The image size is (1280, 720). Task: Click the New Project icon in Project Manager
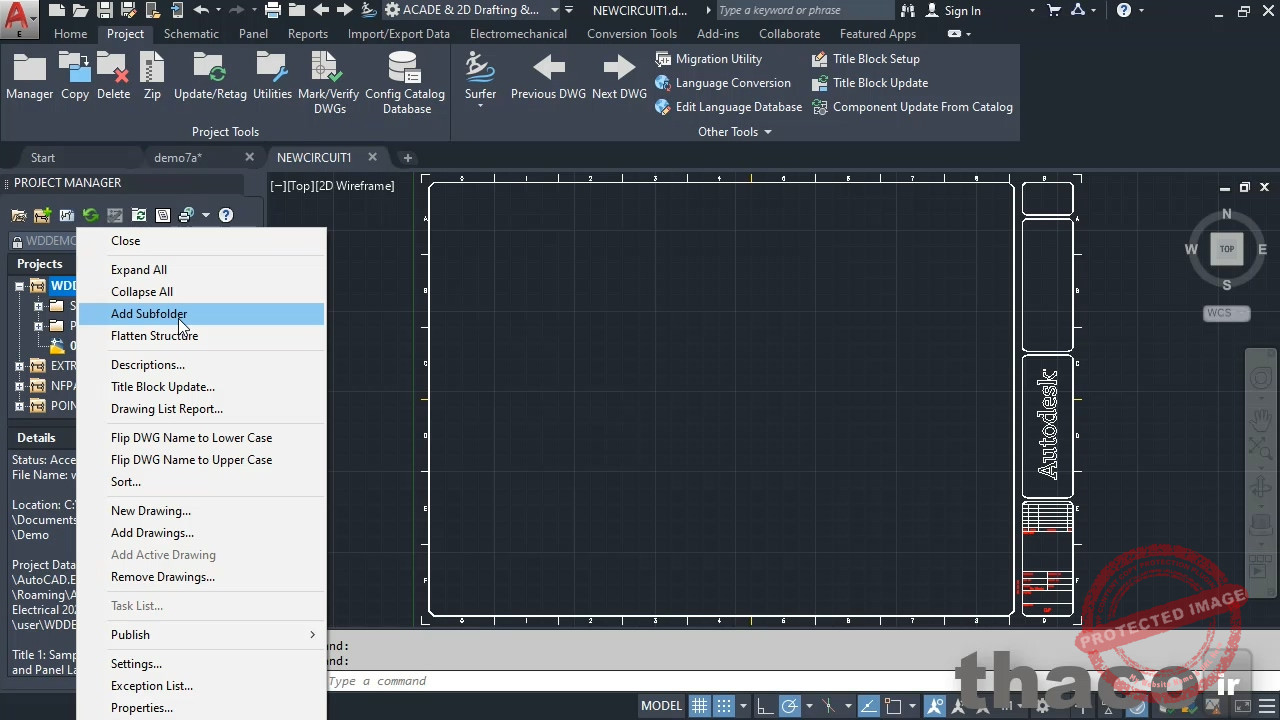click(42, 215)
